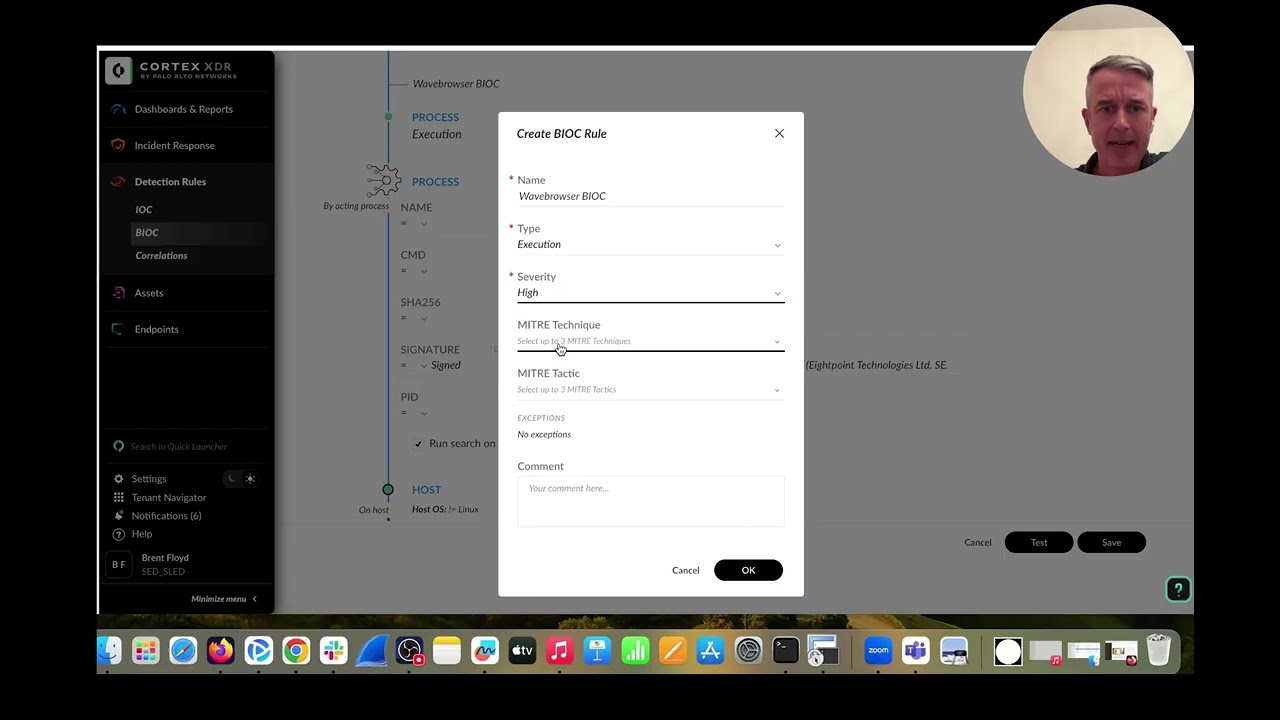The image size is (1280, 720).
Task: Click the Notifications bell icon
Action: (x=119, y=516)
